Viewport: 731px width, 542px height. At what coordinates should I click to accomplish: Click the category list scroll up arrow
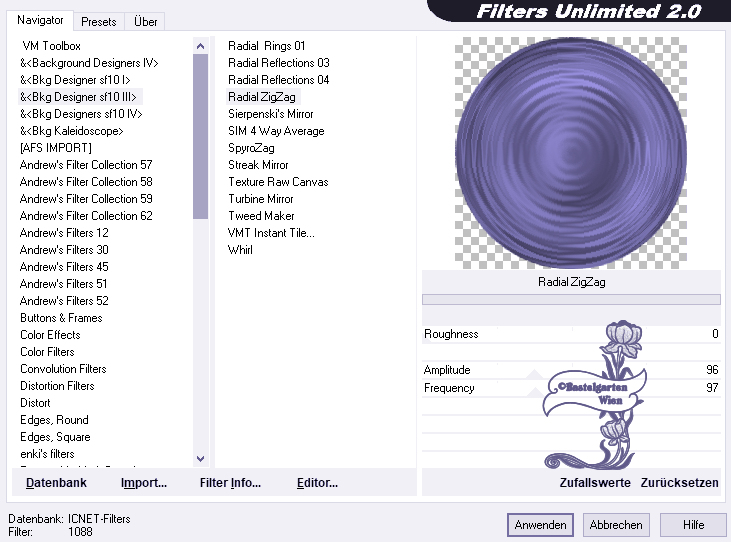pos(200,46)
